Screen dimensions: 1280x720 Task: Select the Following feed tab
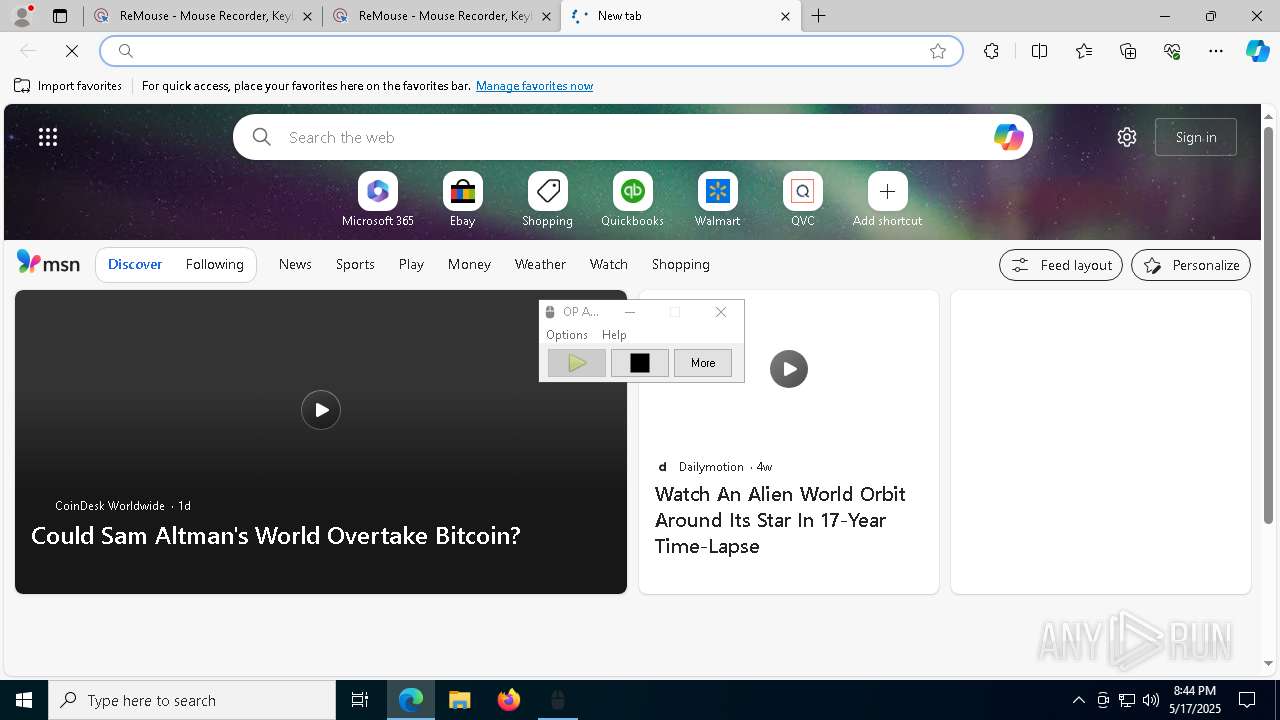(x=214, y=264)
